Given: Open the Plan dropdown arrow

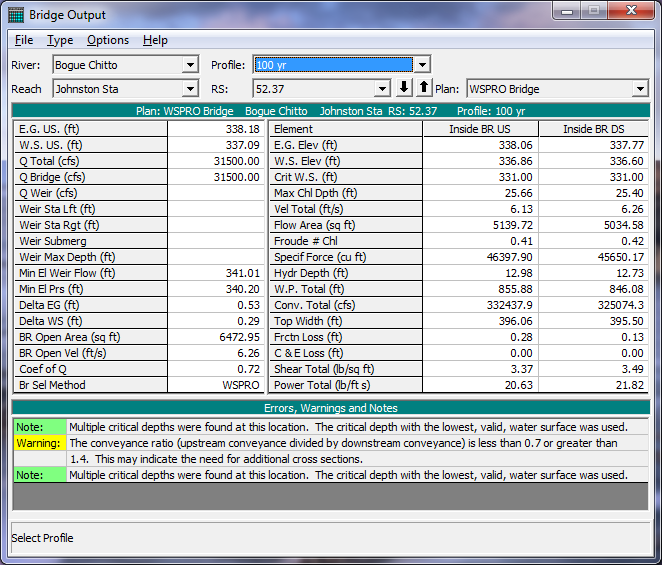Looking at the screenshot, I should pos(640,89).
